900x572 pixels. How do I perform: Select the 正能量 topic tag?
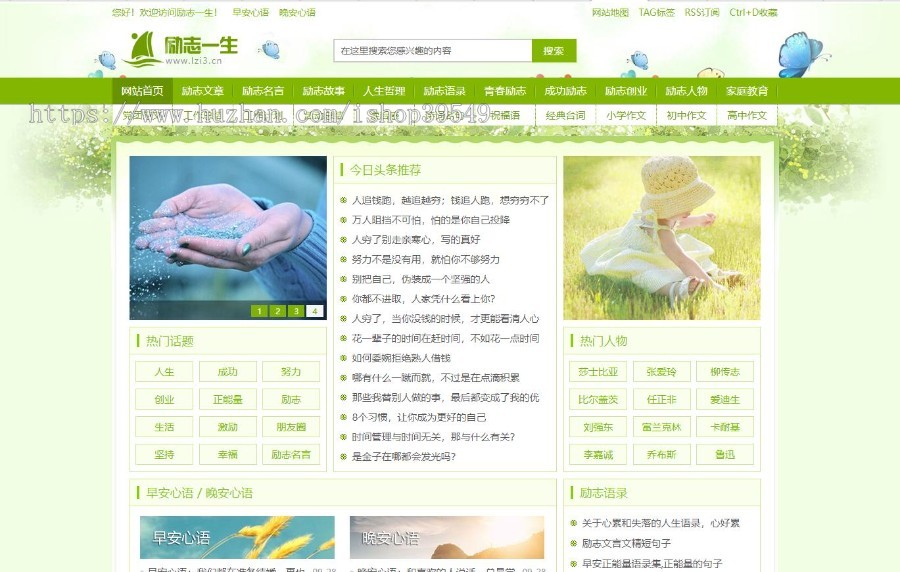point(228,399)
